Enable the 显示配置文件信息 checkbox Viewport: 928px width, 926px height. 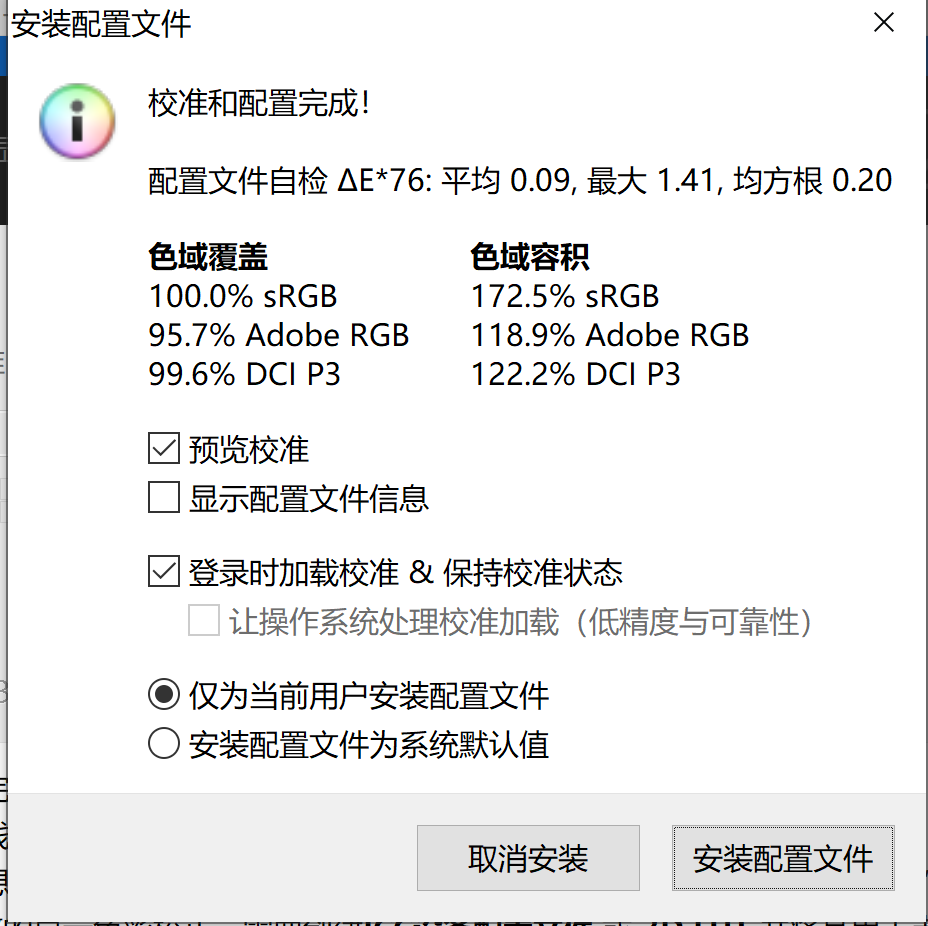(x=164, y=498)
